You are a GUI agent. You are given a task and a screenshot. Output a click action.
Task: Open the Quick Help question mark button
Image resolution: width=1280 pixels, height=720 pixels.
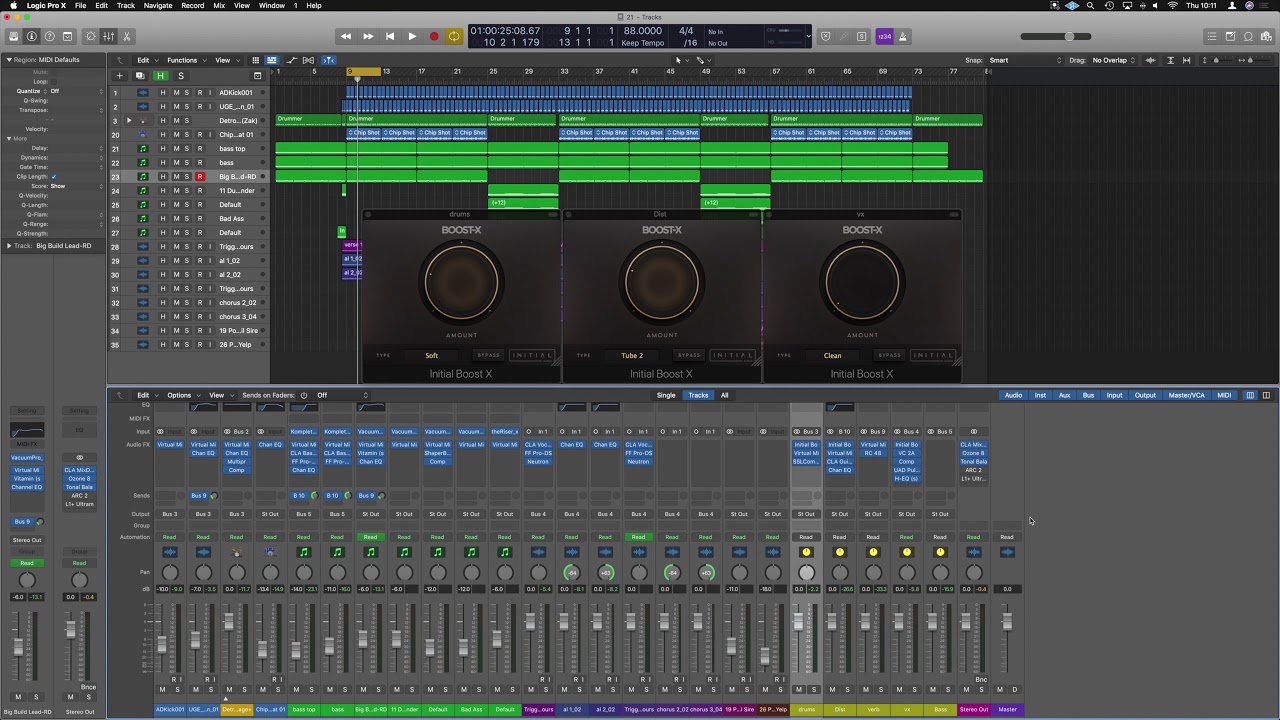pyautogui.click(x=50, y=37)
